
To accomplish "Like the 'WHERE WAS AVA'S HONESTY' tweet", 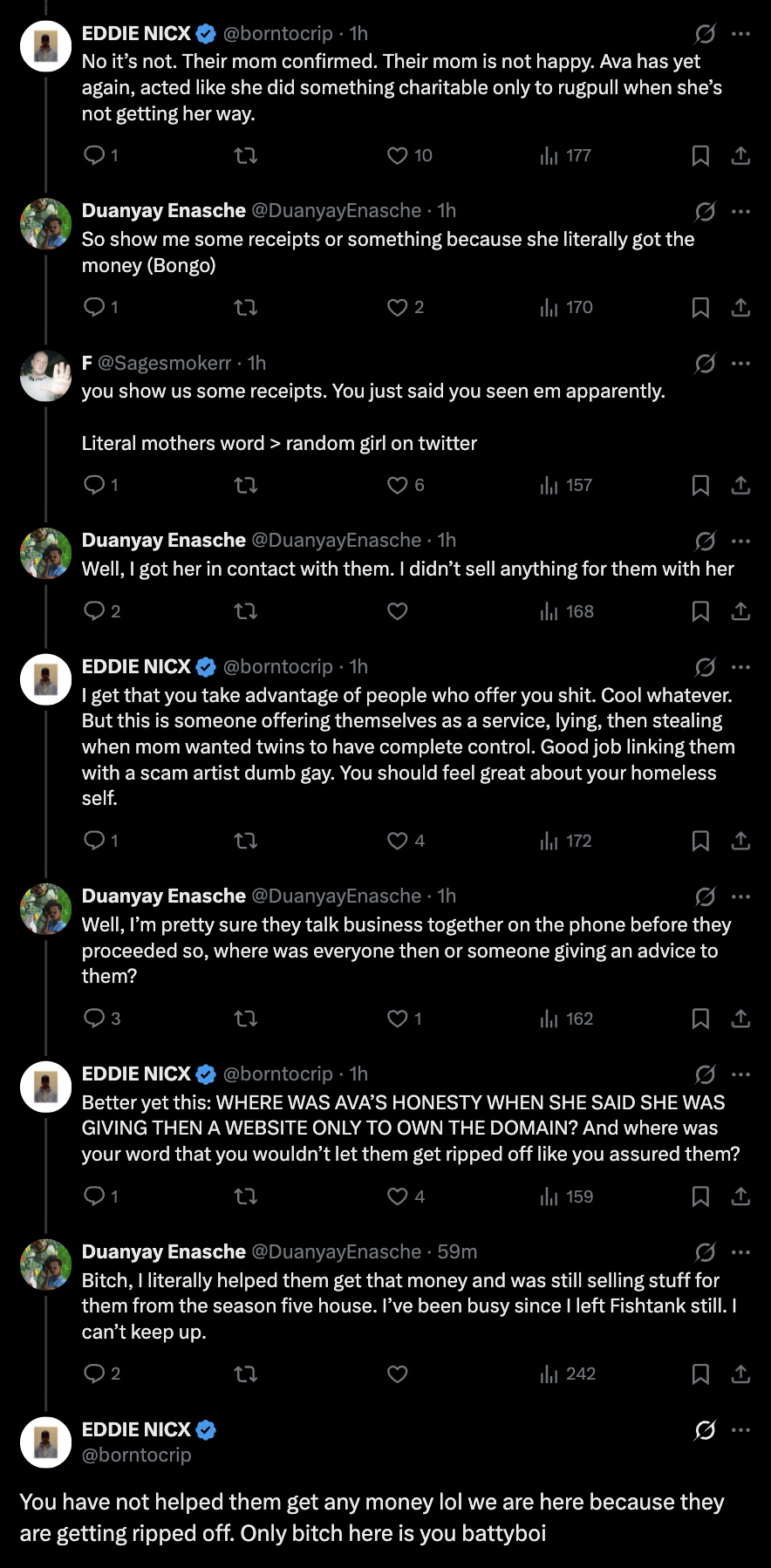I will (x=398, y=1196).
